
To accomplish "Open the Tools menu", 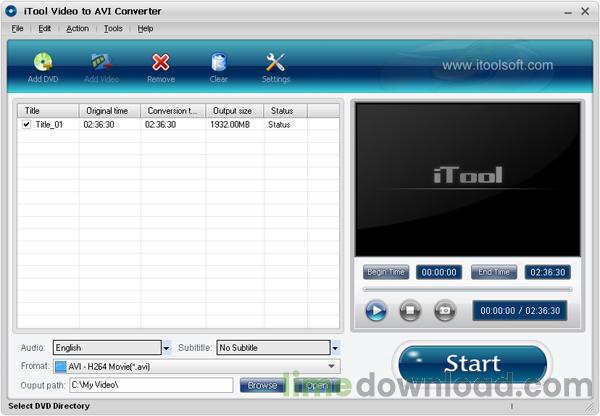I will [113, 28].
